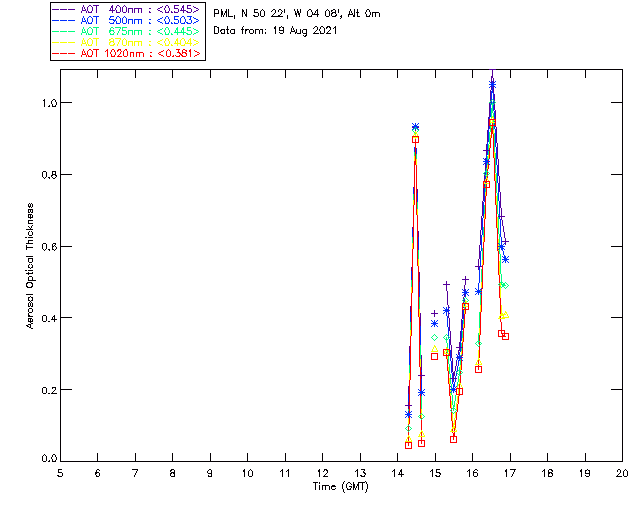Click the last red square marker near 17h
This screenshot has height=512, width=640.
click(506, 337)
